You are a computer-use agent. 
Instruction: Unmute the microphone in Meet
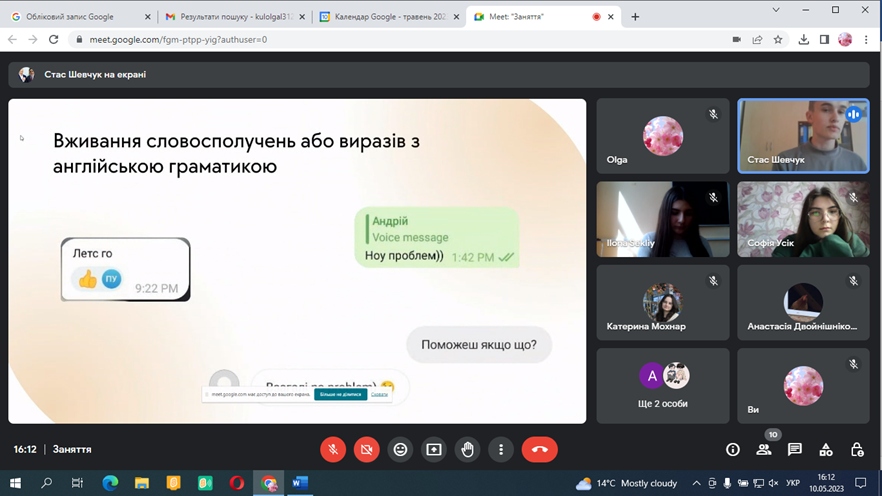333,450
